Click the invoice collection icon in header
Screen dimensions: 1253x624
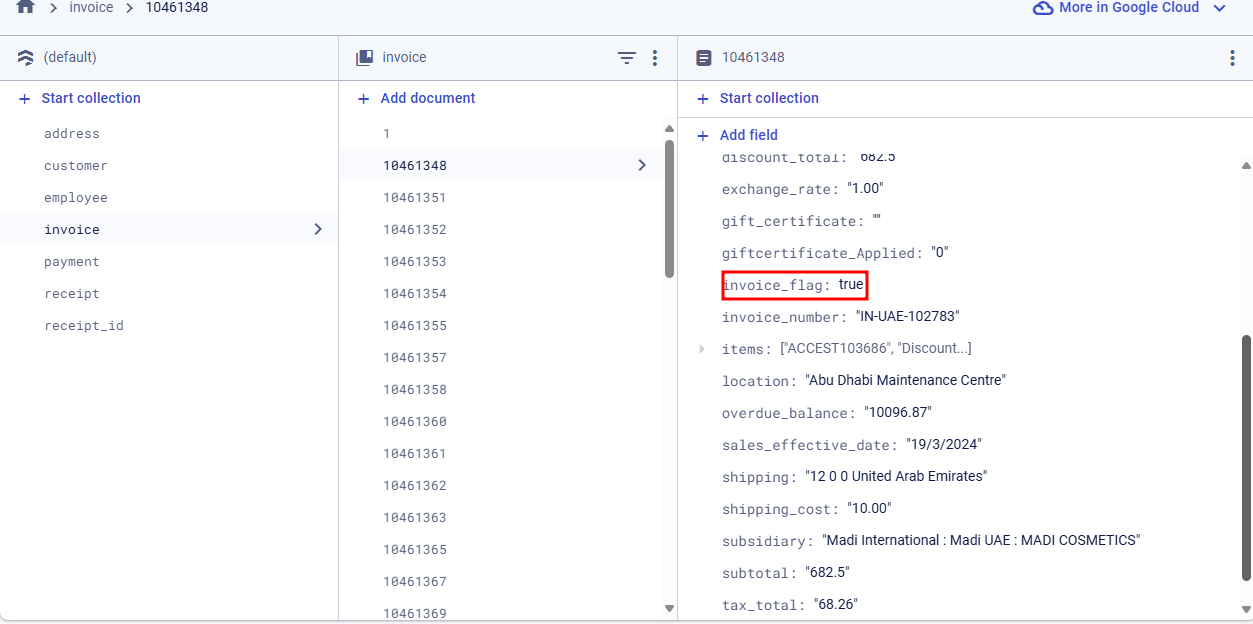pos(365,58)
